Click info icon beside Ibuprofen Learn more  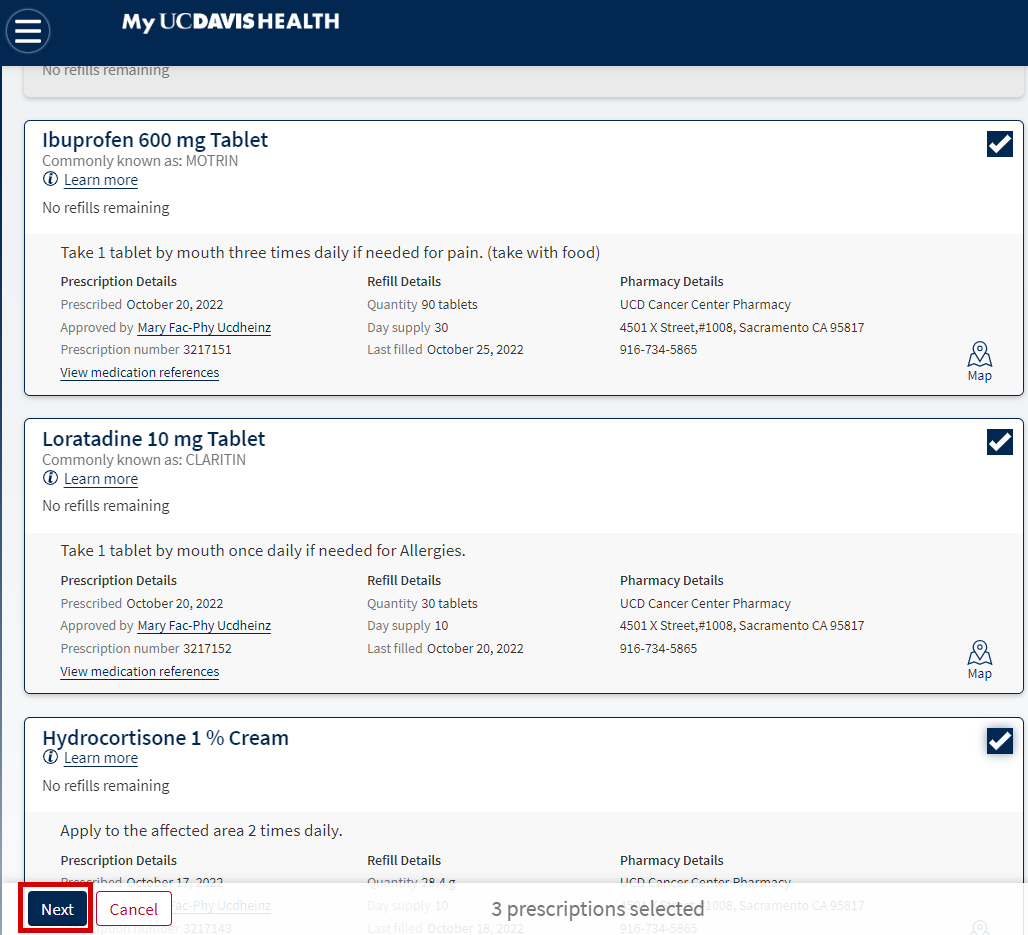click(x=50, y=179)
